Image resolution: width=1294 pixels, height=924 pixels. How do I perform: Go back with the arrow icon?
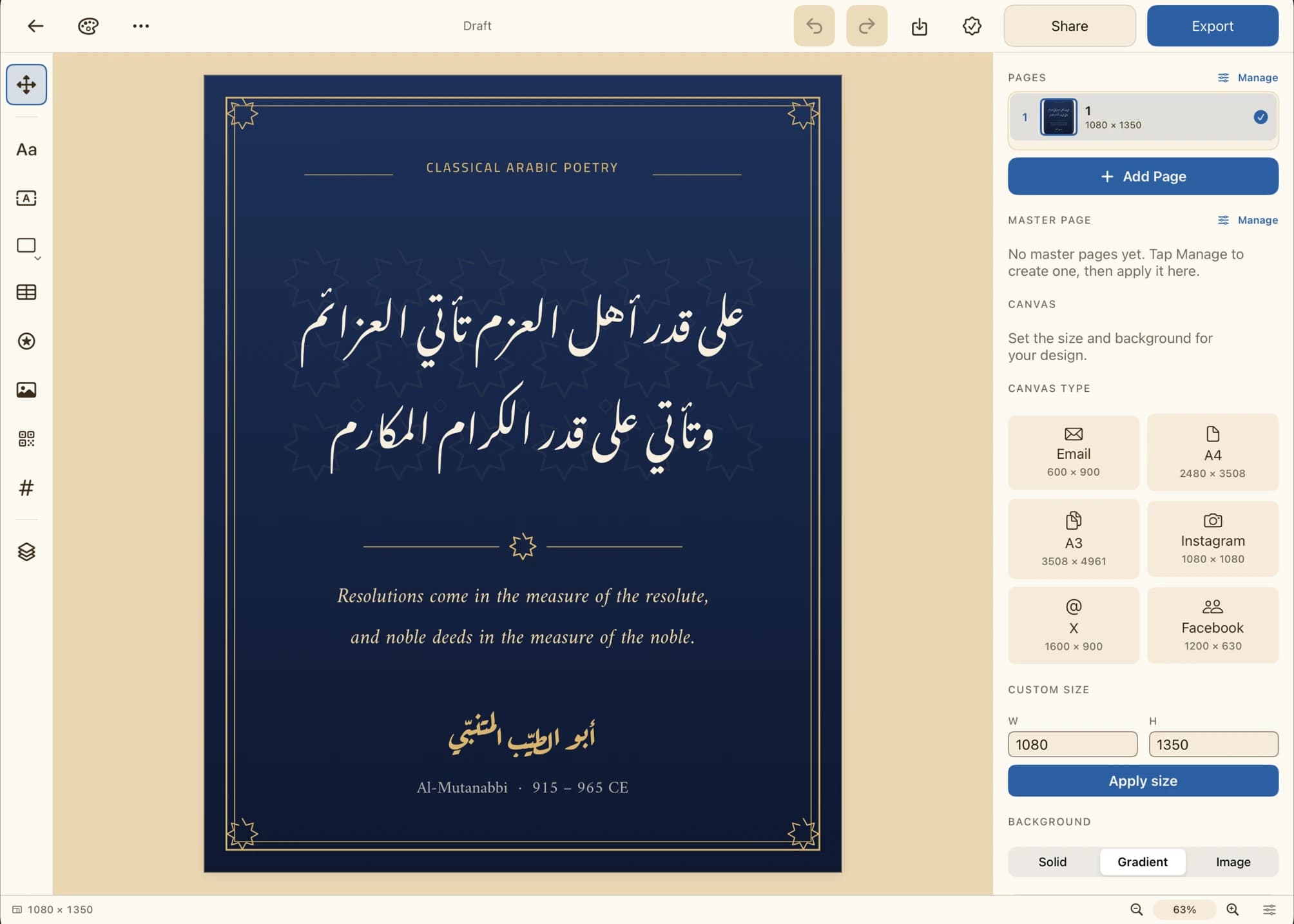click(35, 26)
